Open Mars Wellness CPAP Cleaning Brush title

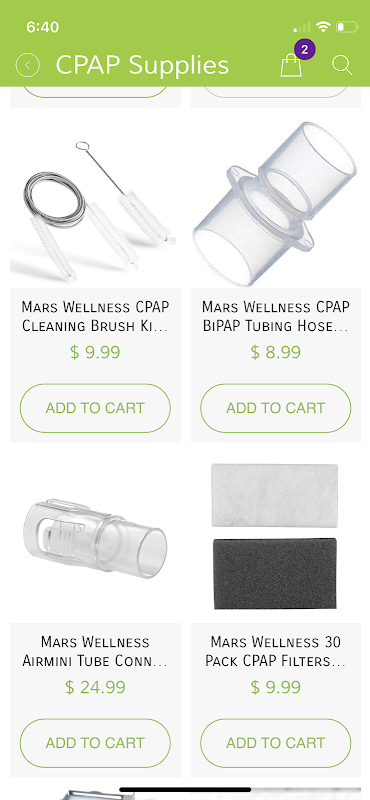tap(95, 316)
